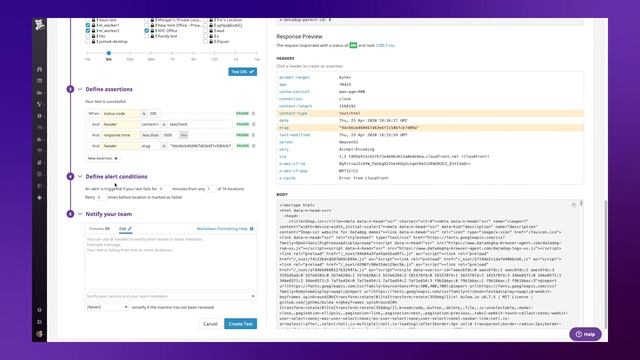Click the Cancel button

click(x=210, y=324)
